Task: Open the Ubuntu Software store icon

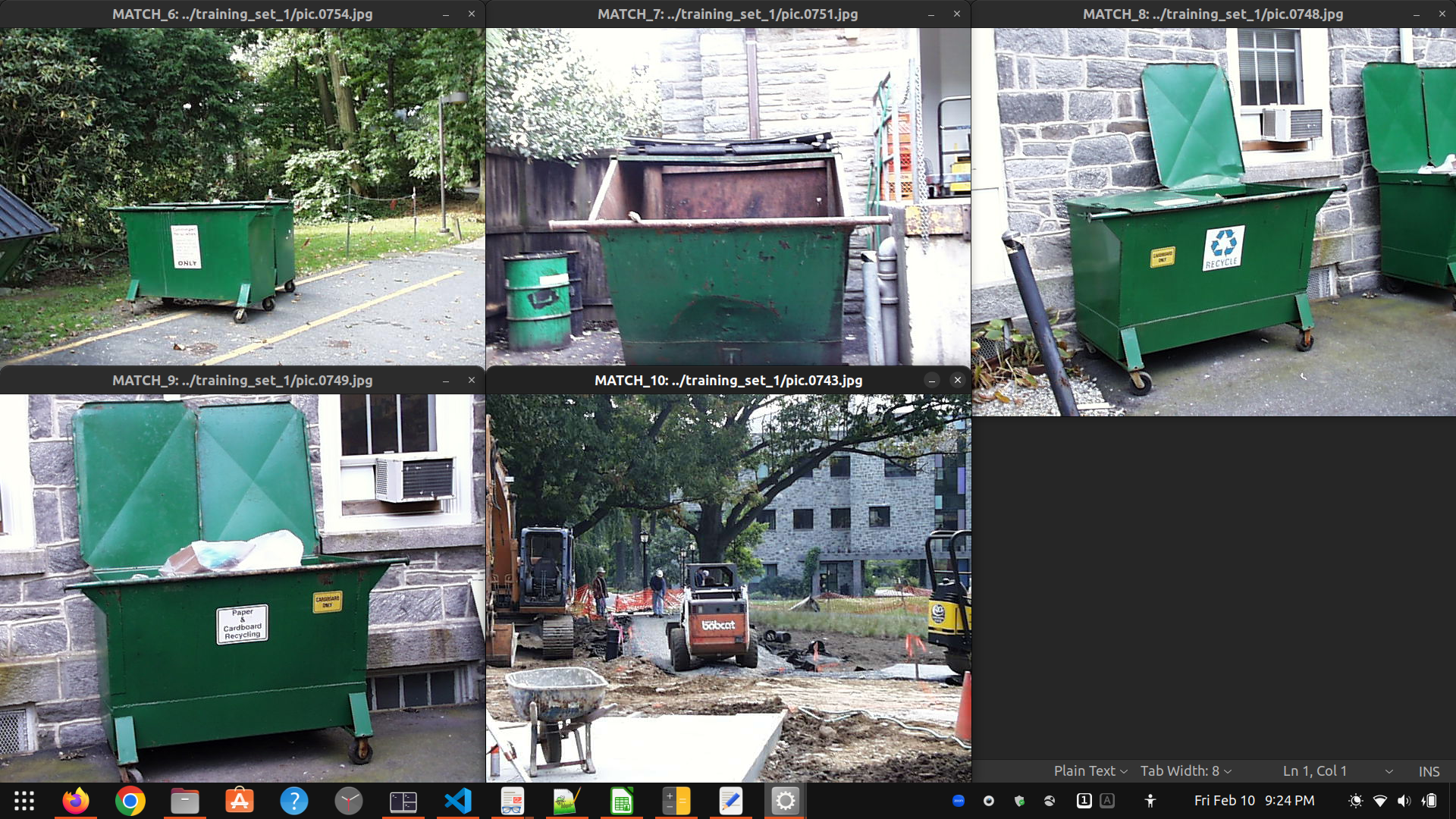Action: (x=240, y=801)
